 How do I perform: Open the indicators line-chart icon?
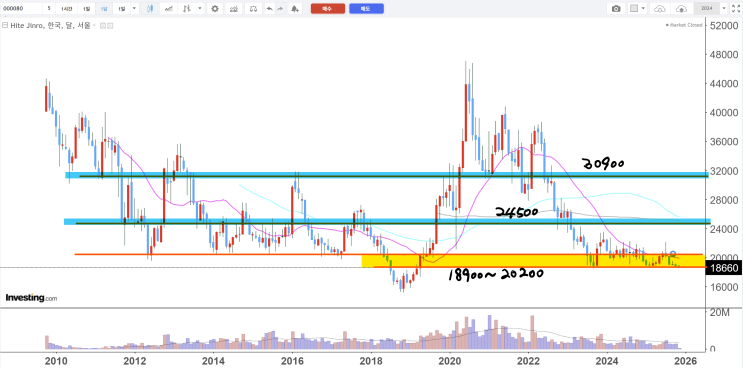tap(168, 9)
